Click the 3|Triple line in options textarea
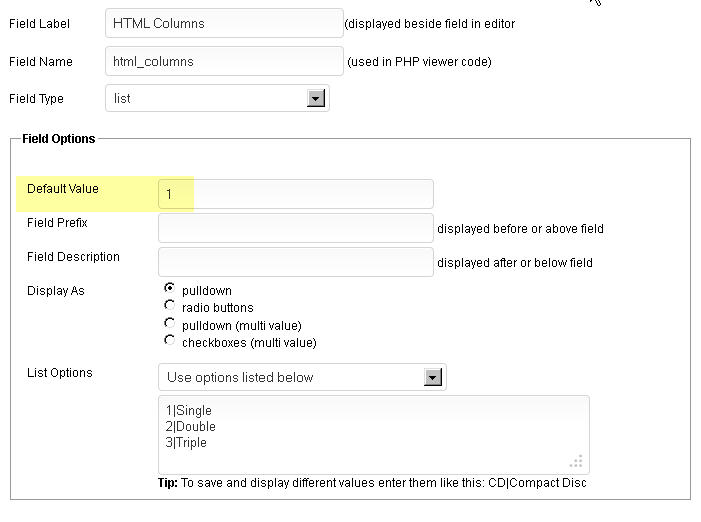This screenshot has height=522, width=701. pos(187,443)
